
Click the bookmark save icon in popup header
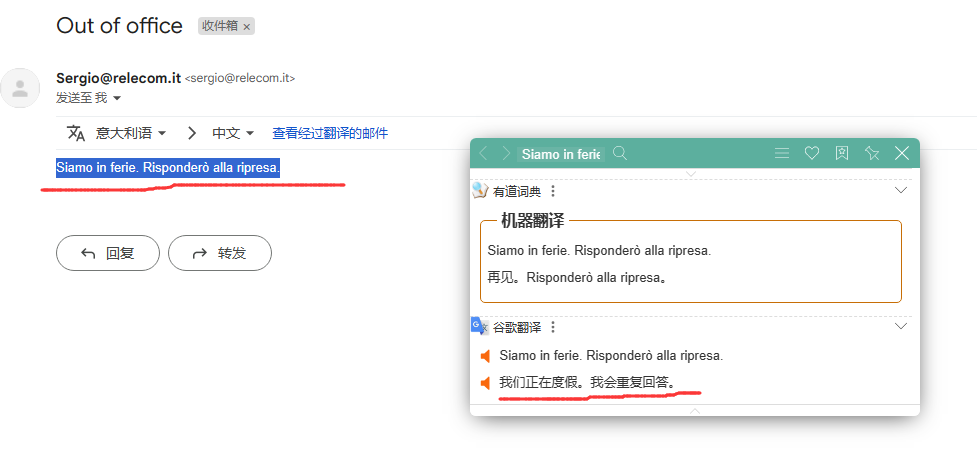(842, 153)
